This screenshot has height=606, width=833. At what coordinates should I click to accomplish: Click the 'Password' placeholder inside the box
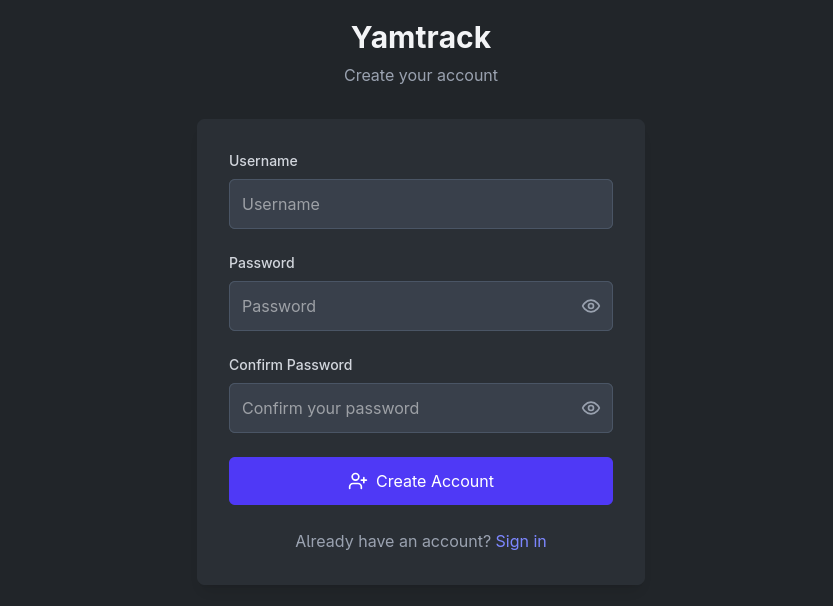[x=279, y=306]
